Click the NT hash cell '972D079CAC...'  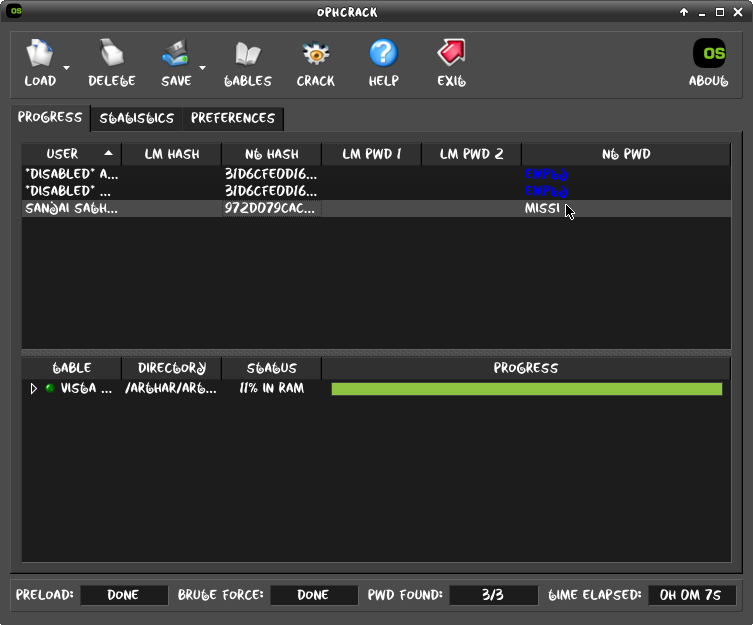(271, 208)
